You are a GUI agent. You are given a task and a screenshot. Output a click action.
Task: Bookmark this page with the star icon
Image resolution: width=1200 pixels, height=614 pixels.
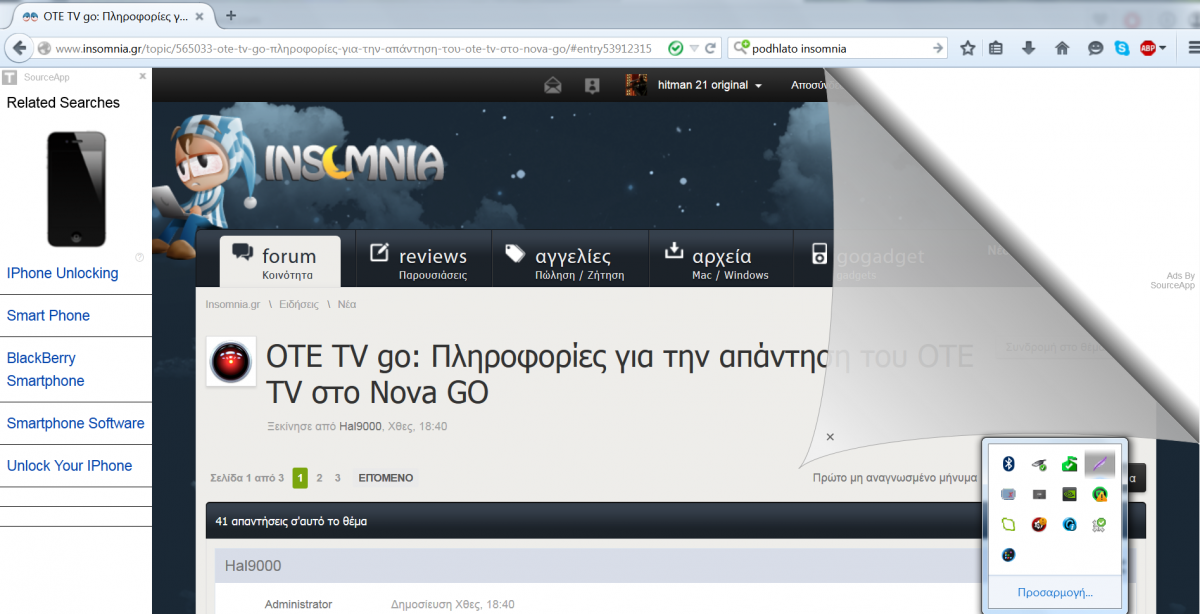click(968, 48)
